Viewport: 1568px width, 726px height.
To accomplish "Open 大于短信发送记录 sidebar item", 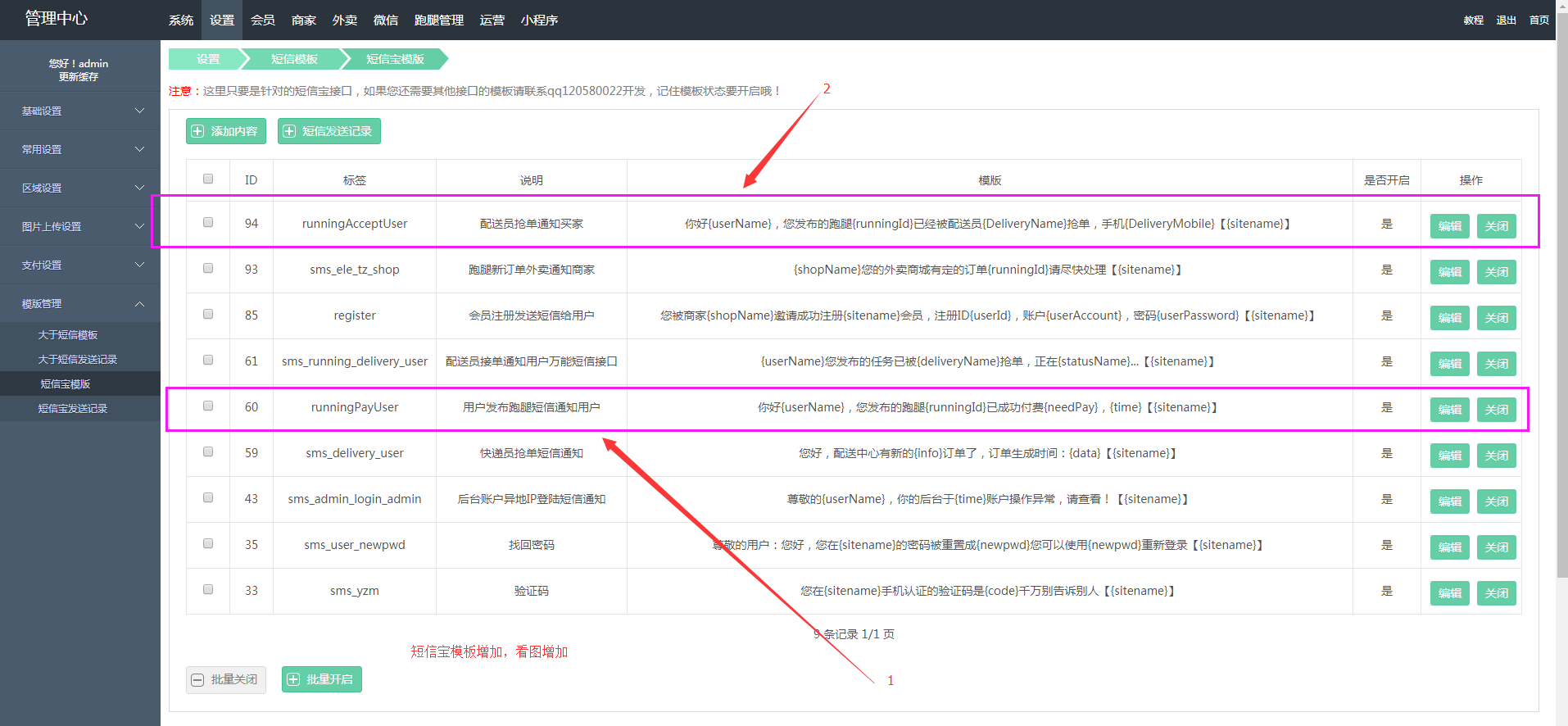I will coord(80,359).
